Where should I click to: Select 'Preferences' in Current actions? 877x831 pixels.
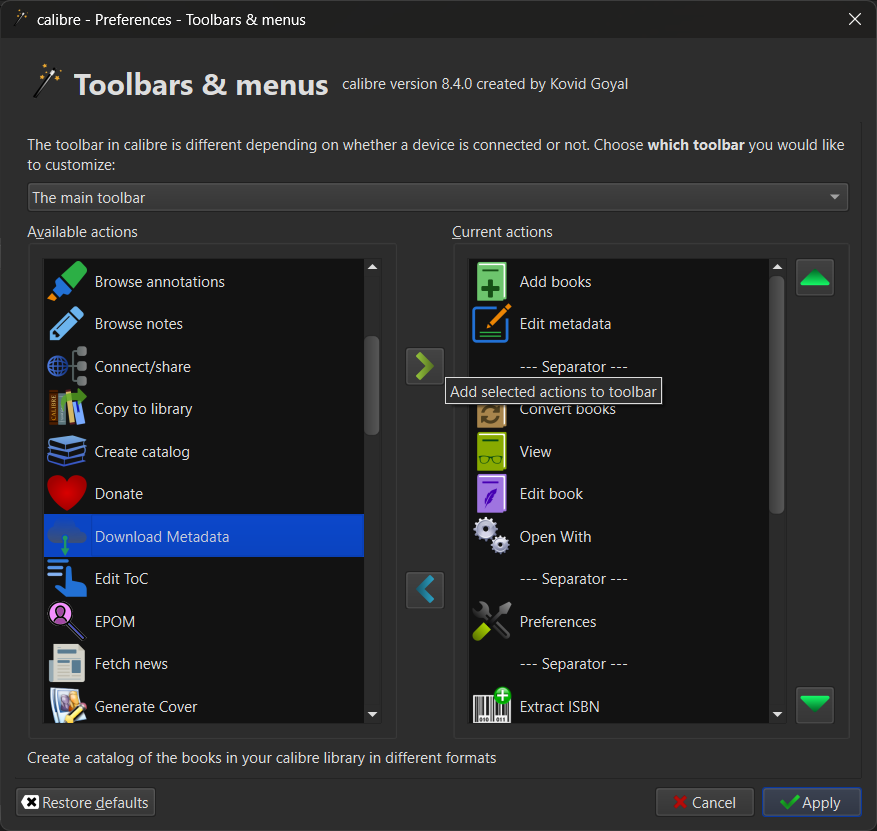pyautogui.click(x=619, y=621)
